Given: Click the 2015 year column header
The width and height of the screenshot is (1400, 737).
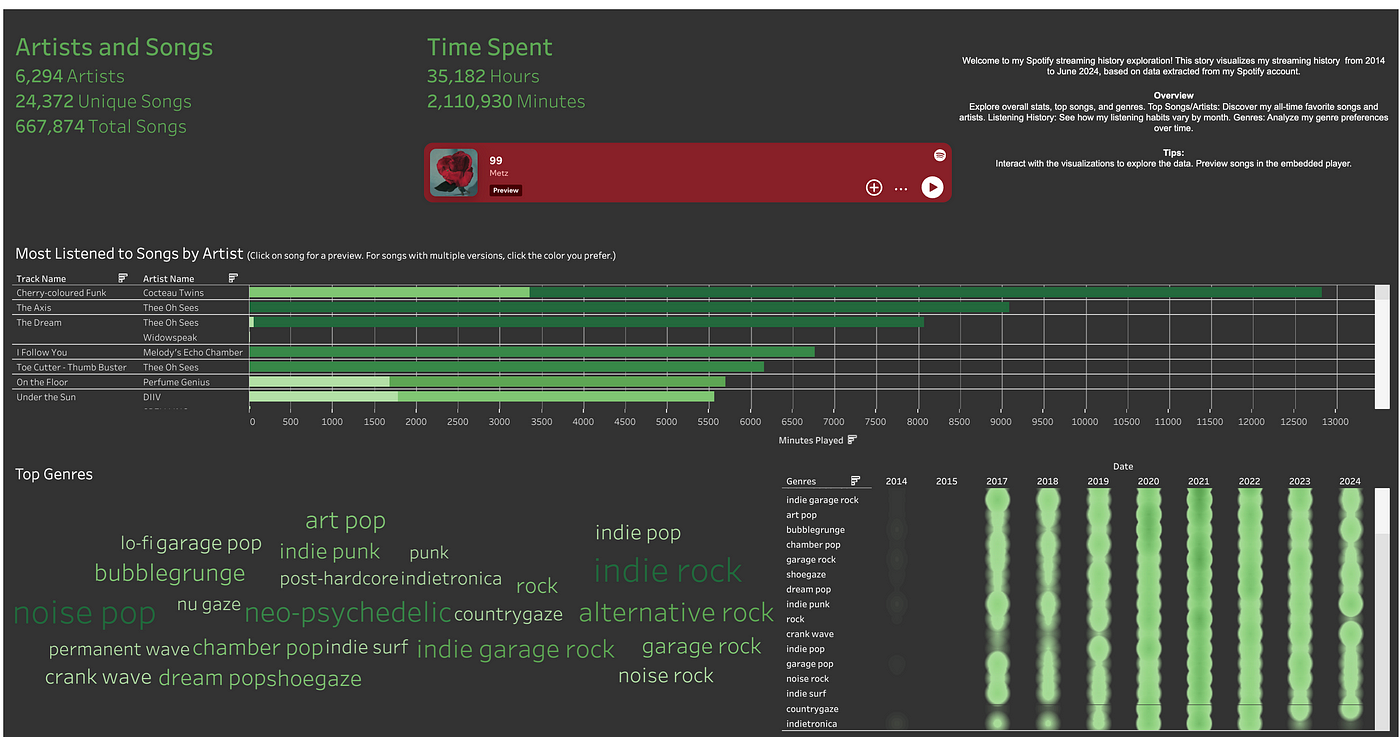Looking at the screenshot, I should click(x=946, y=481).
